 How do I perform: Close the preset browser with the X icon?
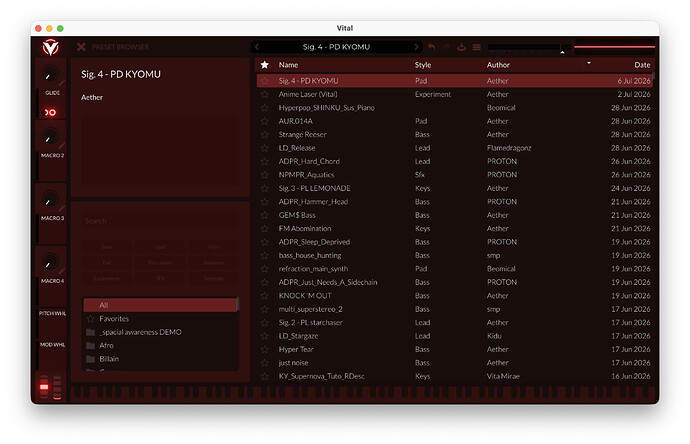[81, 47]
